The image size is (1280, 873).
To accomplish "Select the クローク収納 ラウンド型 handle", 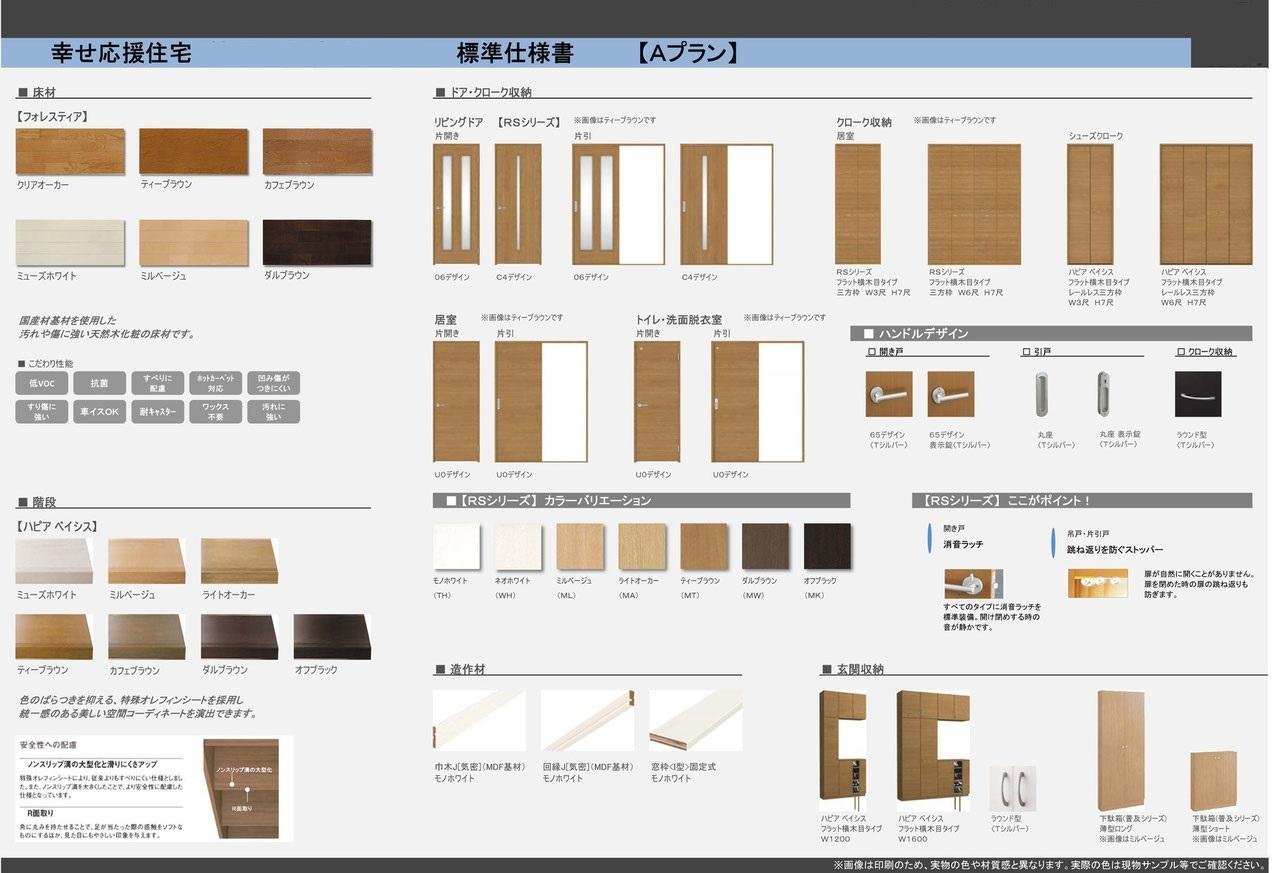I will 1198,394.
